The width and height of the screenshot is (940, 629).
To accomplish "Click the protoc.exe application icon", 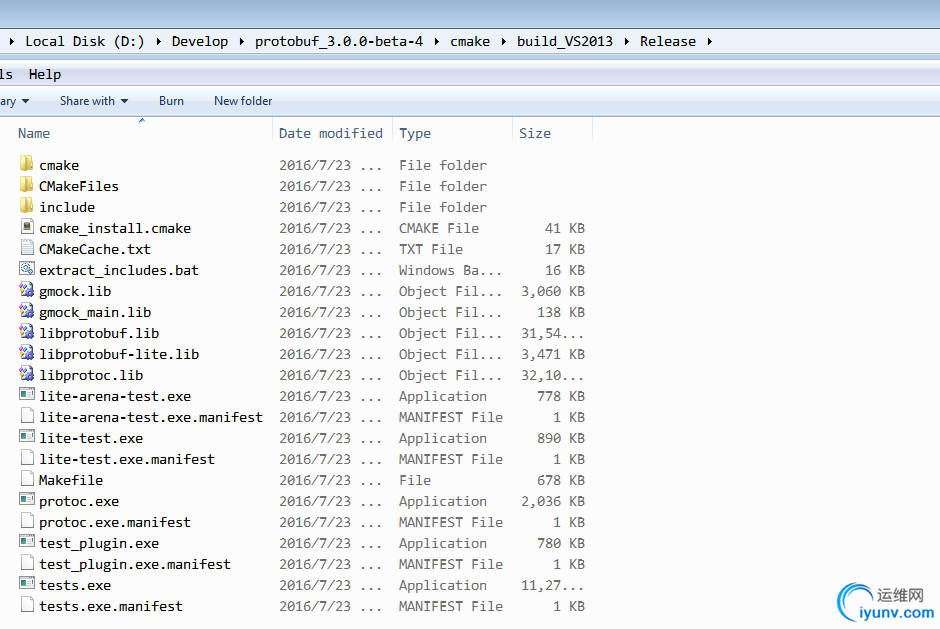I will (x=26, y=499).
